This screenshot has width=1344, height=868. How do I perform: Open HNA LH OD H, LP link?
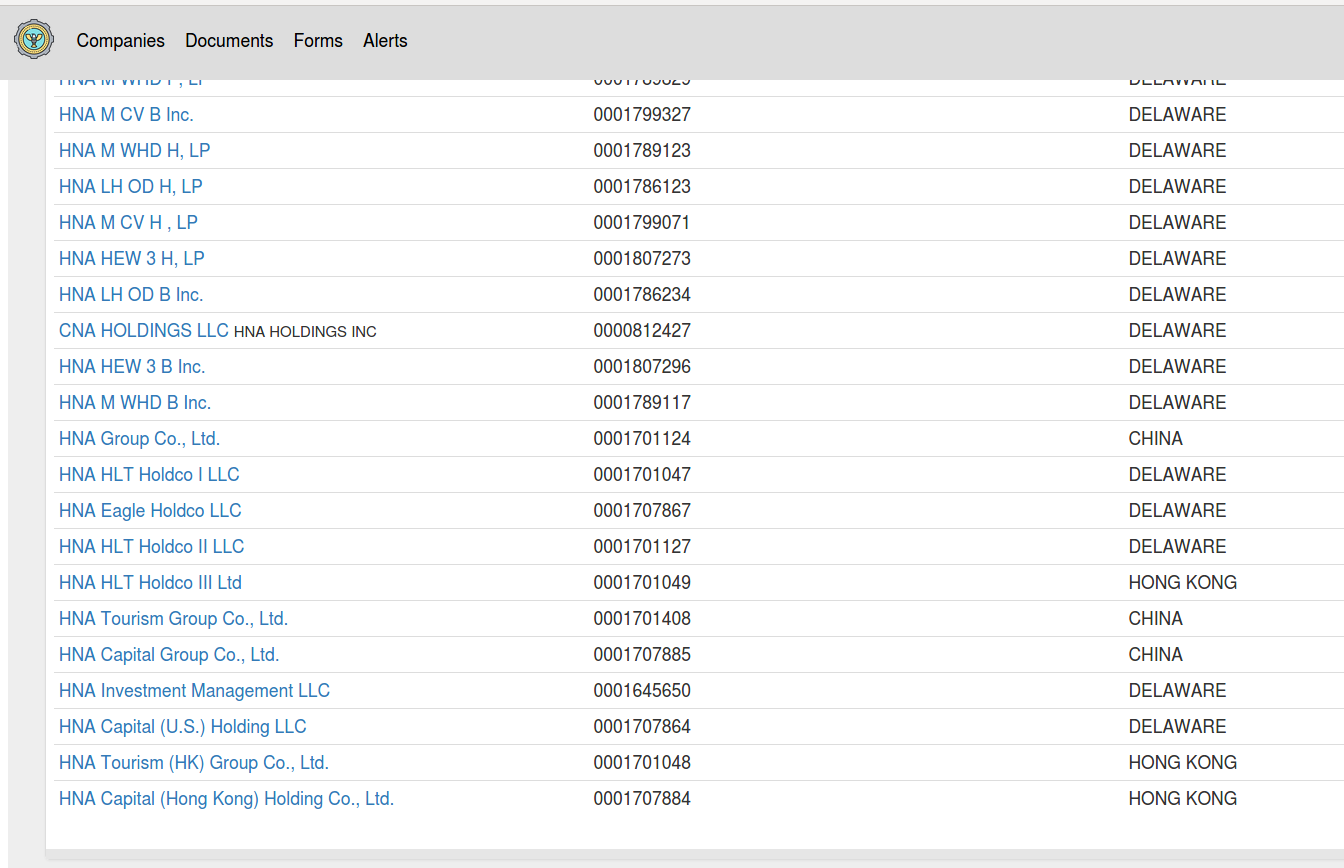tap(130, 187)
